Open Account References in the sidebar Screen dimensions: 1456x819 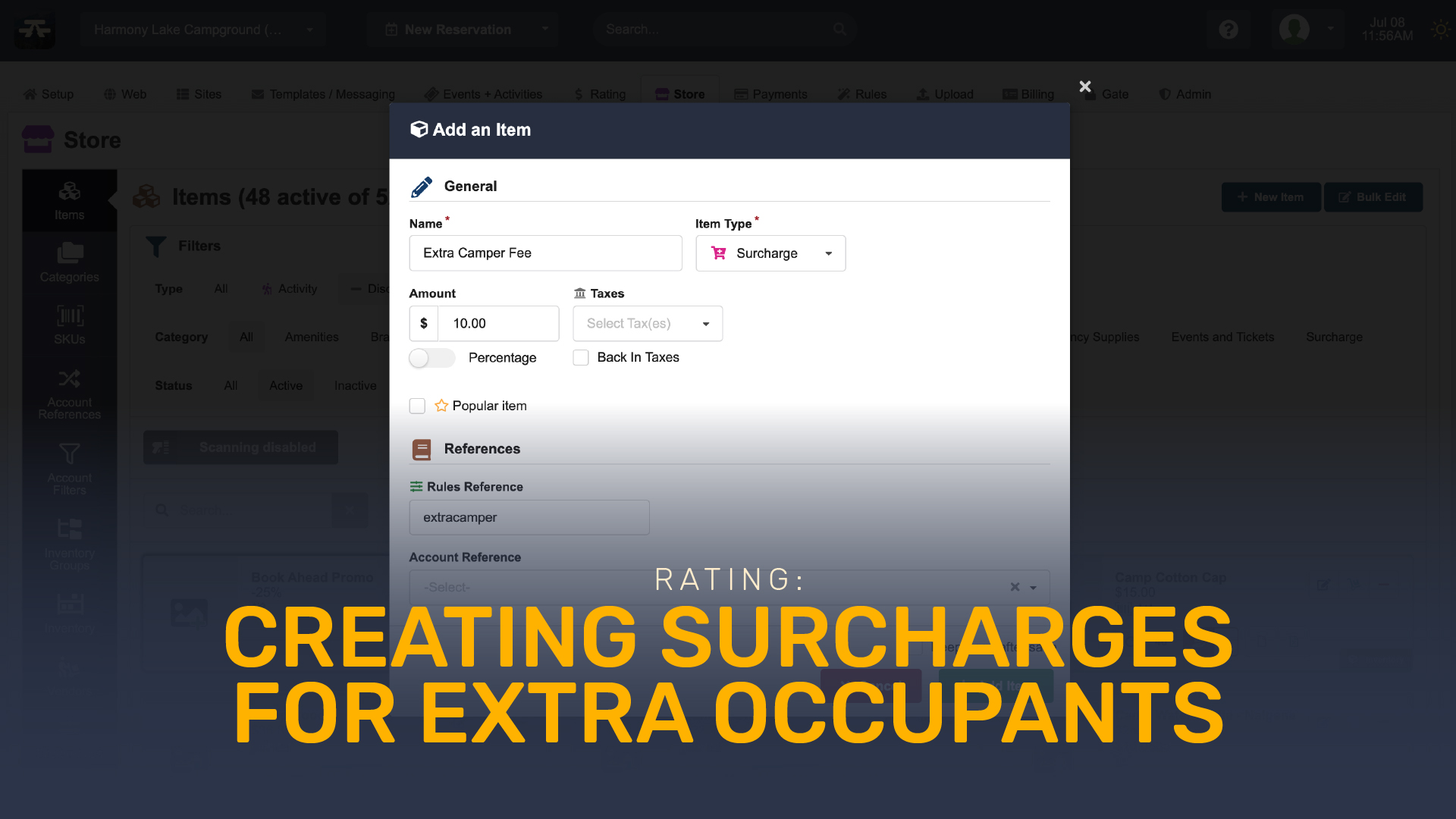pyautogui.click(x=69, y=394)
